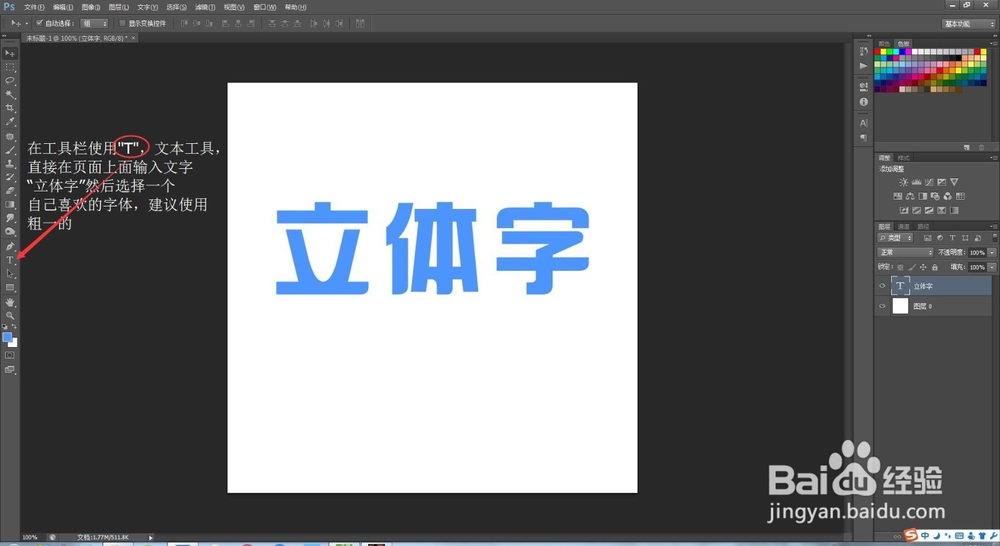
Task: Open the Opacity slider dropdown arrow
Action: 992,253
